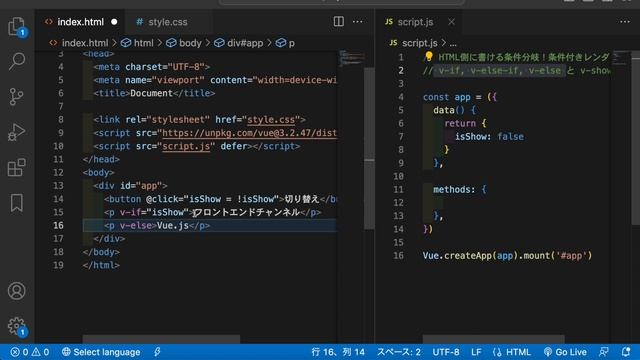Click the div id="app" opening tag
The image size is (640, 360).
(131, 186)
